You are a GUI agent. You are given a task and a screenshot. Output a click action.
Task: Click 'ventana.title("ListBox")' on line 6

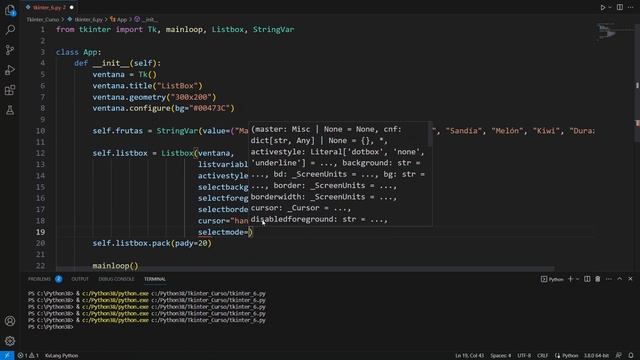[x=147, y=86]
